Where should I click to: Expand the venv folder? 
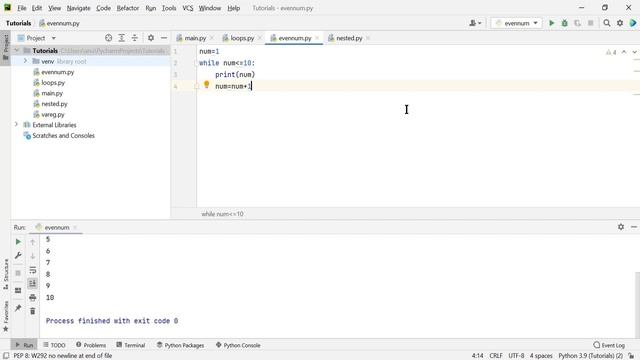click(25, 61)
